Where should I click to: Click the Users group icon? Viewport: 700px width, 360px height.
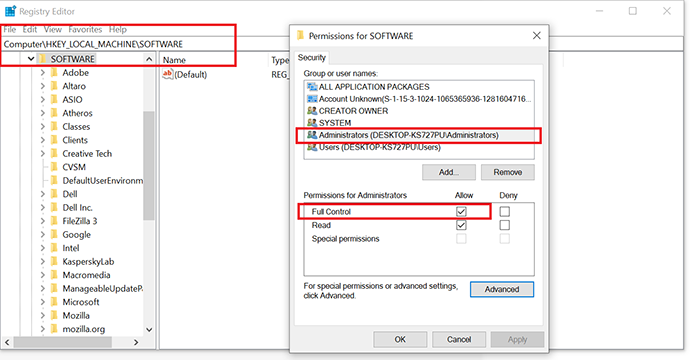[x=312, y=147]
